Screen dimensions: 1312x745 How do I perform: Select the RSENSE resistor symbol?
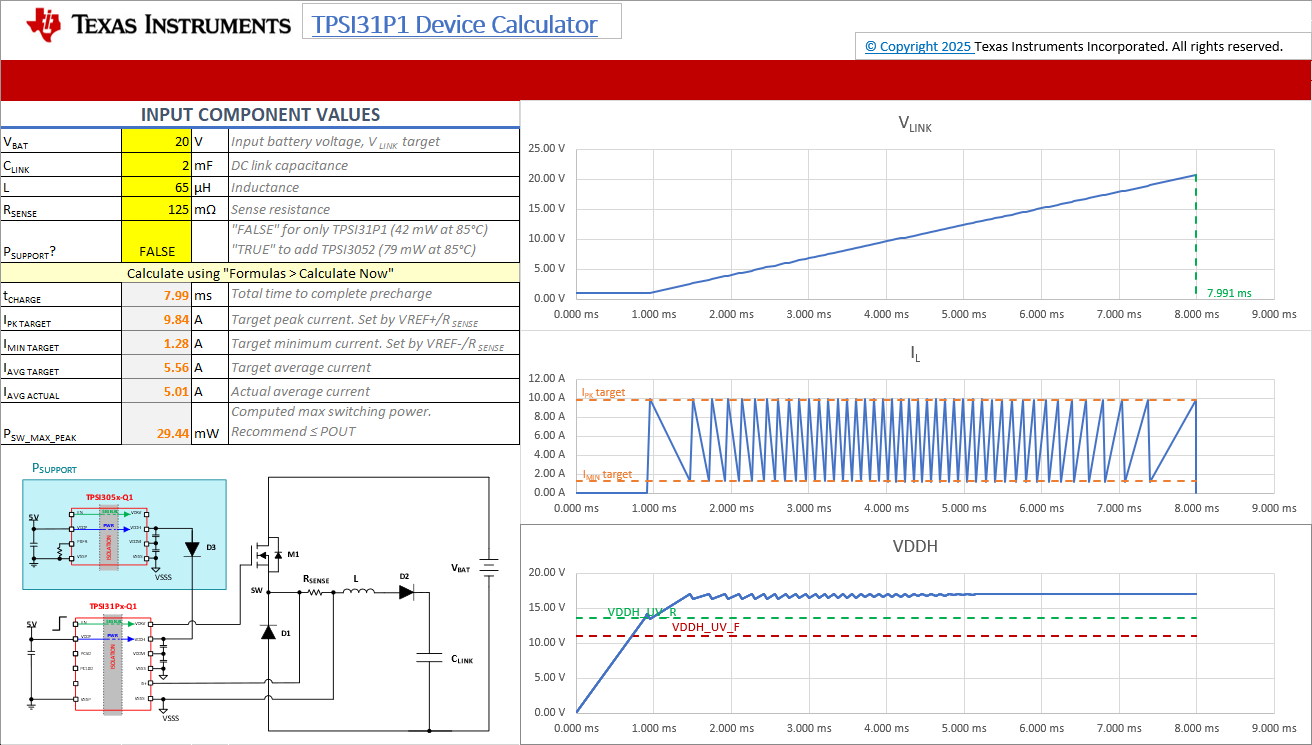(315, 592)
